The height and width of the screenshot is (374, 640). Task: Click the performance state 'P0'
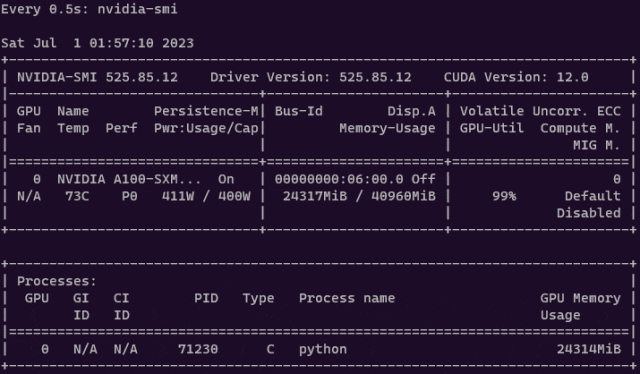coord(129,196)
